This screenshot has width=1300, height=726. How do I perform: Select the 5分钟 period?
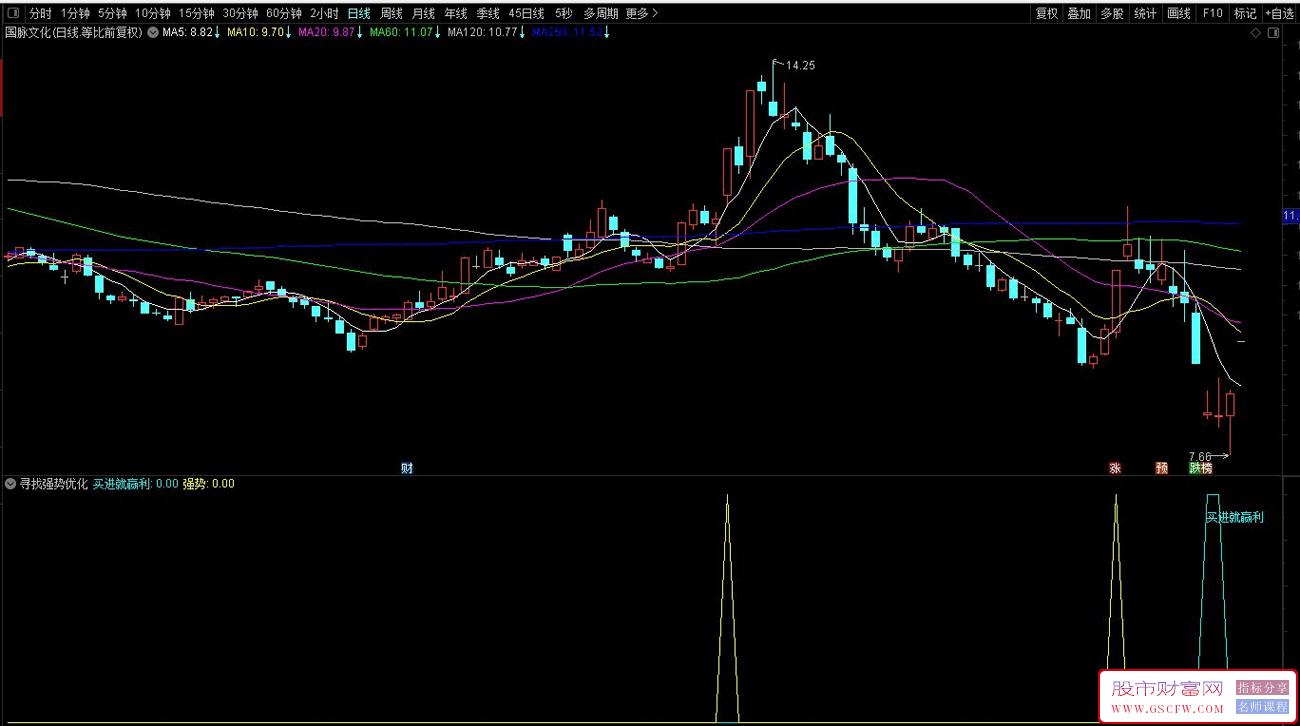click(112, 14)
